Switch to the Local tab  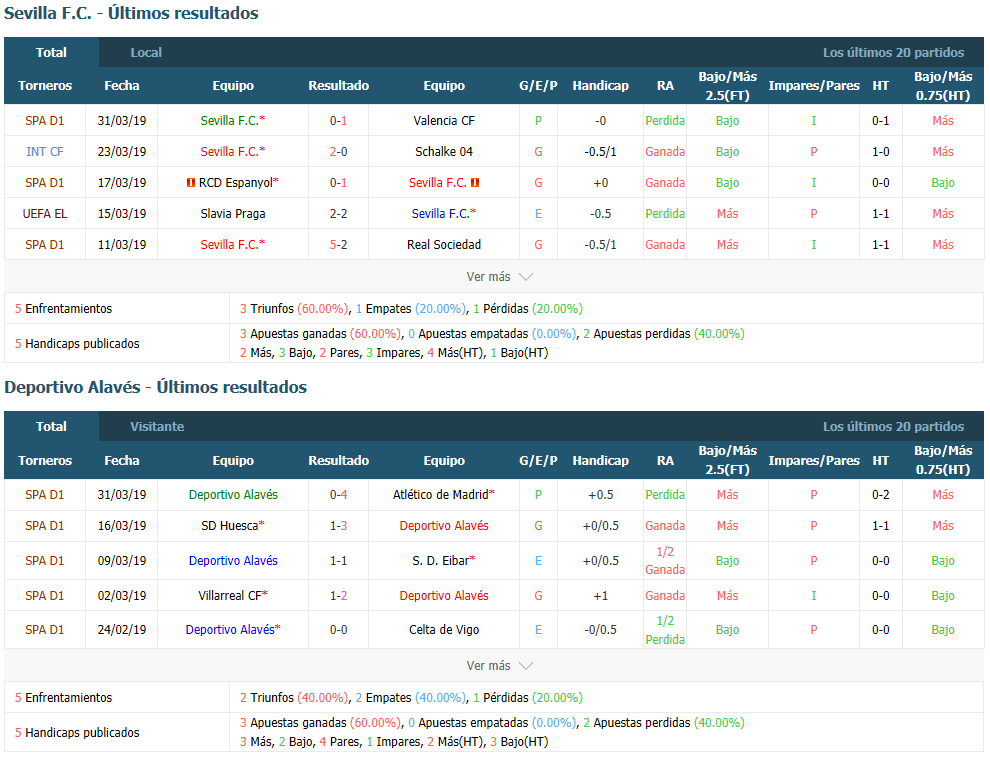pos(146,52)
